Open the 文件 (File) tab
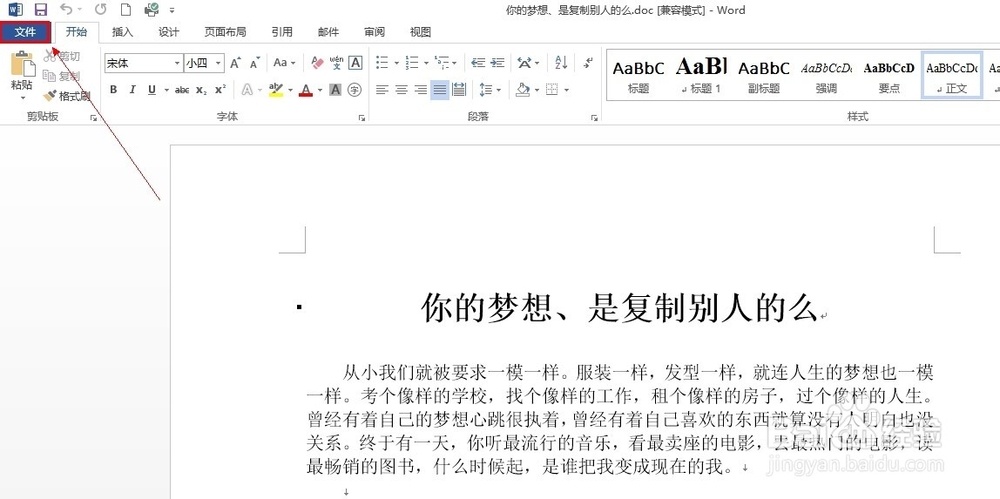This screenshot has height=499, width=1000. pos(26,32)
